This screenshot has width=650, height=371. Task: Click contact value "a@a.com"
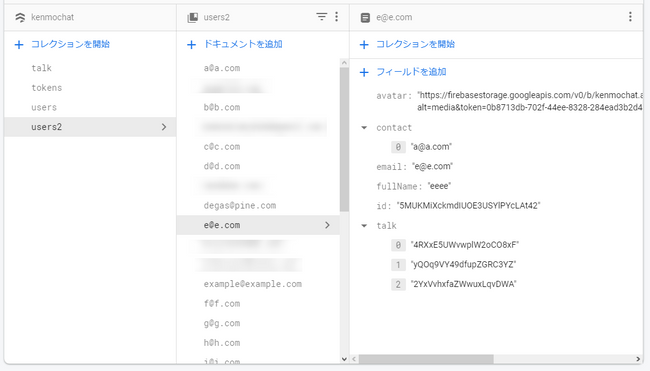coord(431,147)
